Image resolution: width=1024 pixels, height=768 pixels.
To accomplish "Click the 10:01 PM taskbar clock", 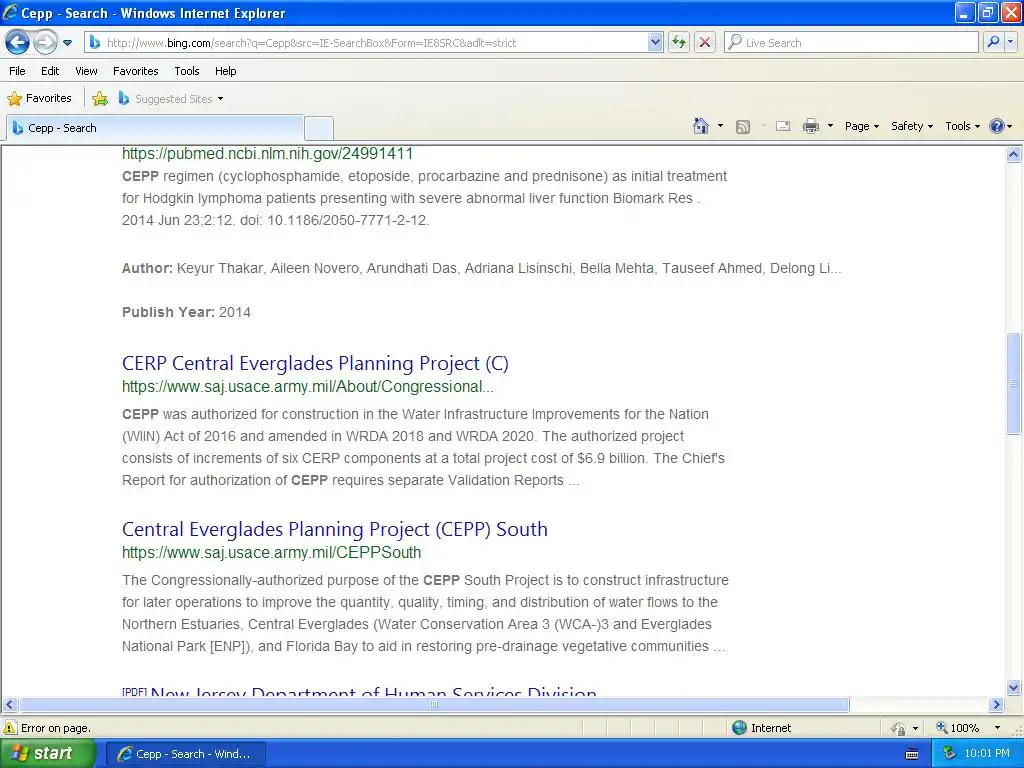I will click(987, 754).
